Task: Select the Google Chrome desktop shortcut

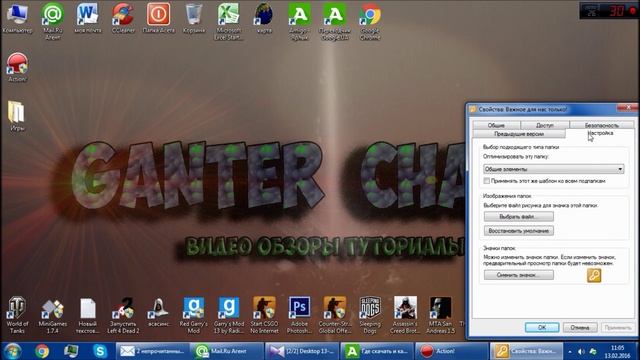Action: coord(370,21)
